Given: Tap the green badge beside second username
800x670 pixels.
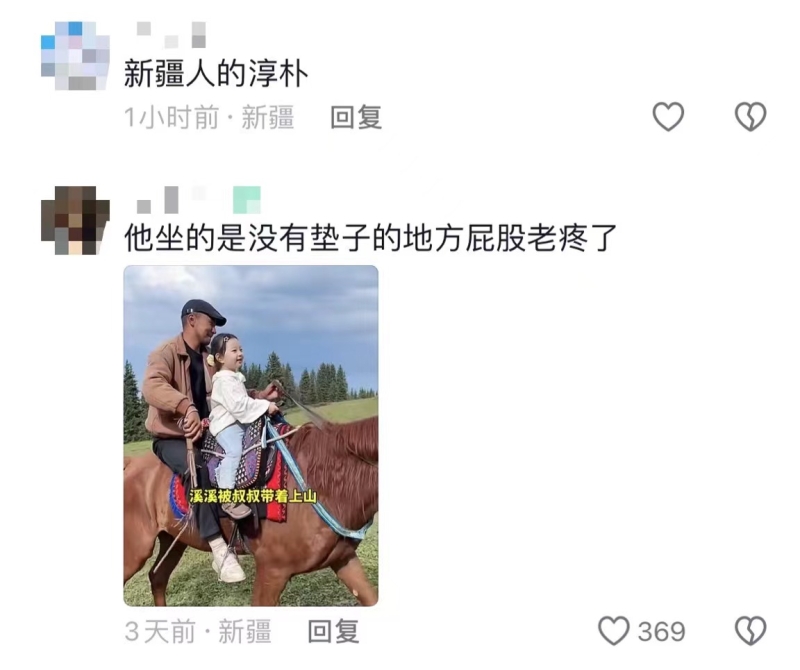Looking at the screenshot, I should (x=247, y=200).
